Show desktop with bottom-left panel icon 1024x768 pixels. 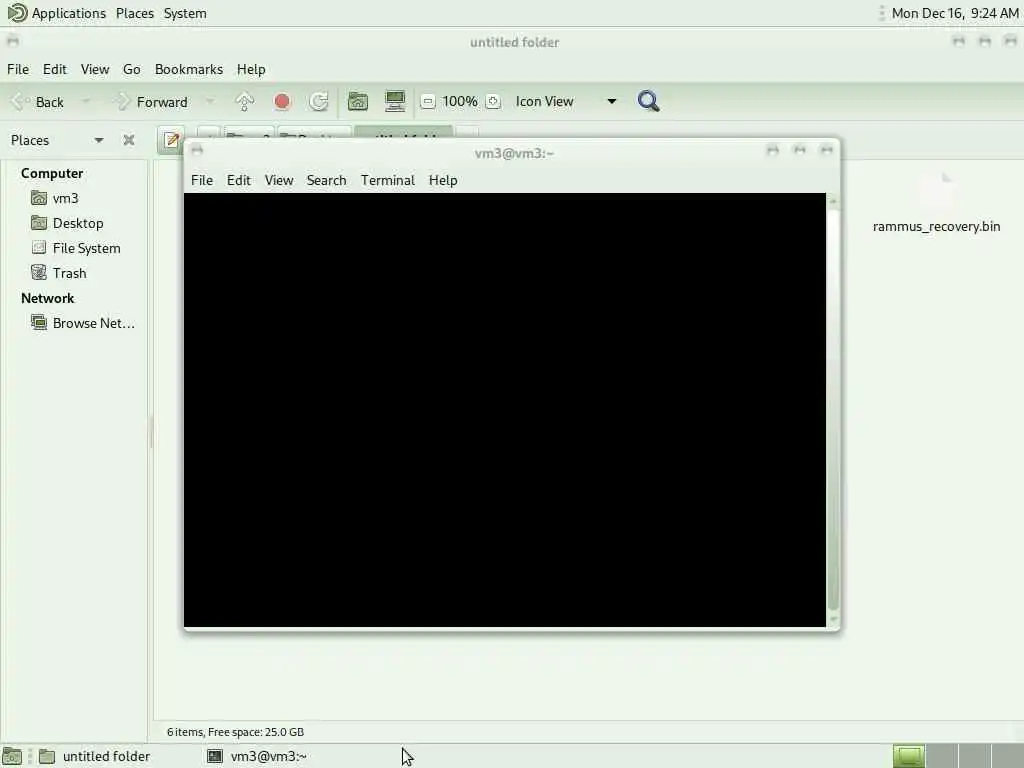[12, 756]
